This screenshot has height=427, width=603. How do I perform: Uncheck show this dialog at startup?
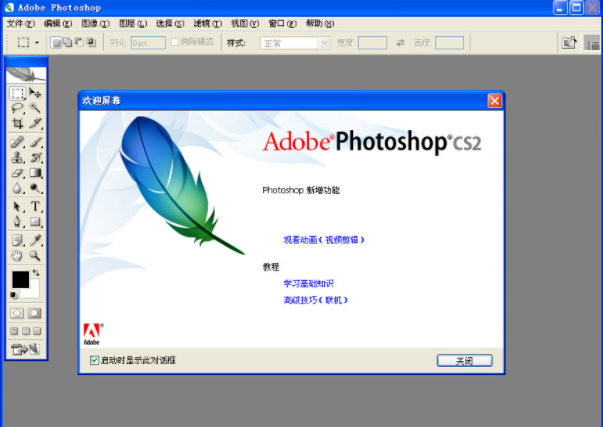(94, 360)
